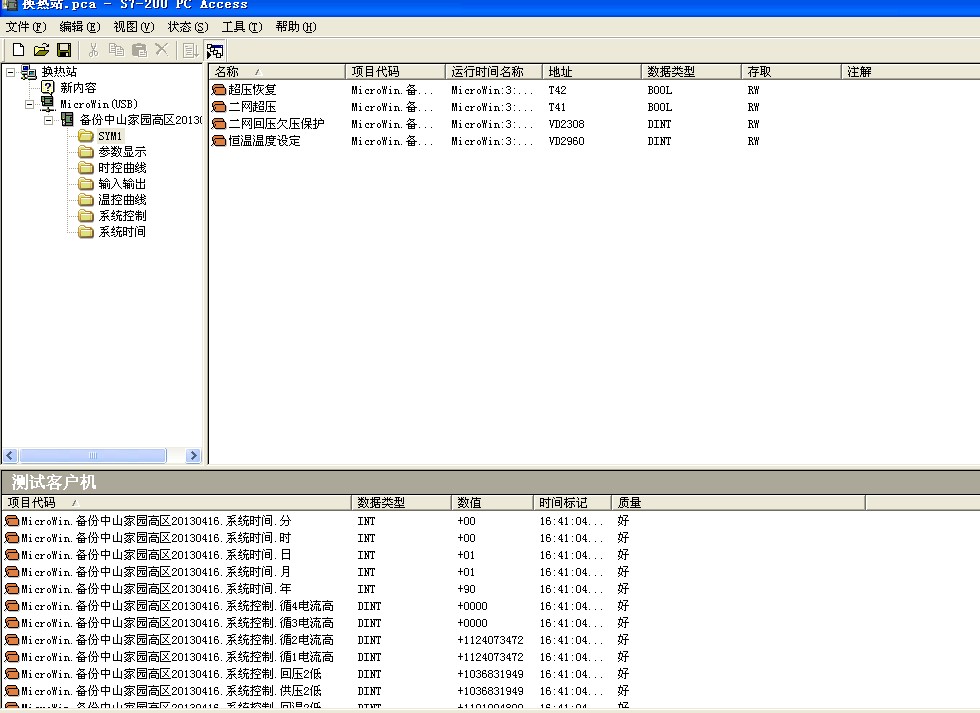Add current items to test client
The height and width of the screenshot is (713, 980).
tap(190, 50)
